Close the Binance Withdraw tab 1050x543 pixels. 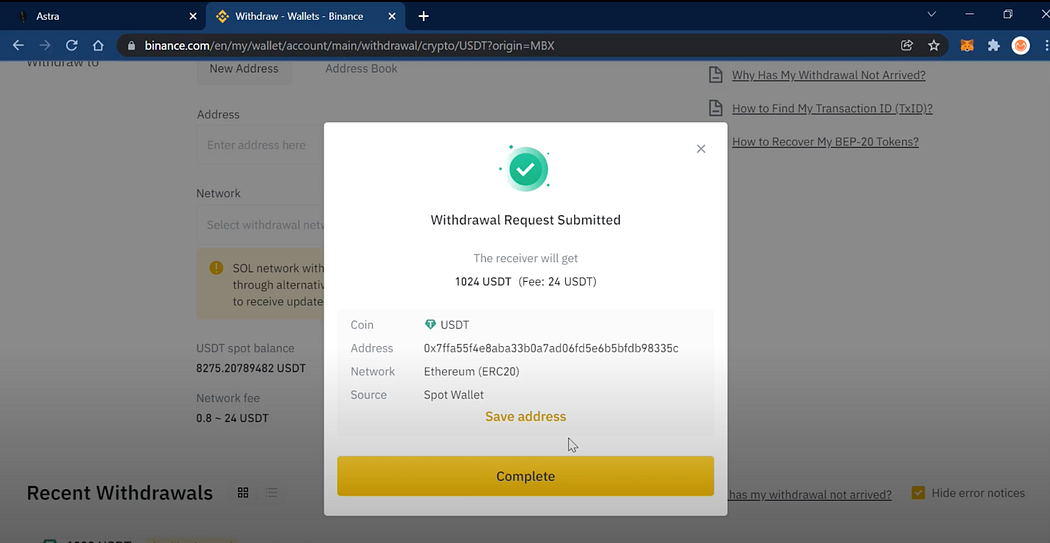[392, 16]
